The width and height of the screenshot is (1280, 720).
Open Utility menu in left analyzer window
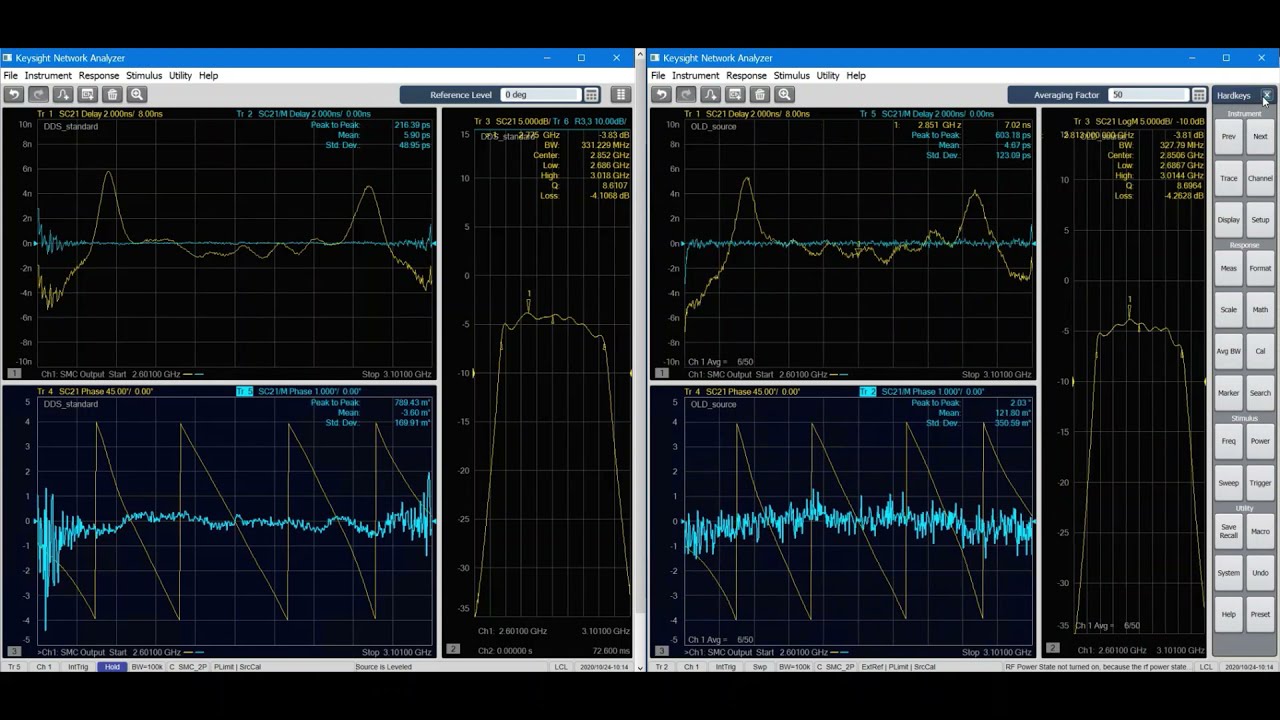[x=180, y=75]
